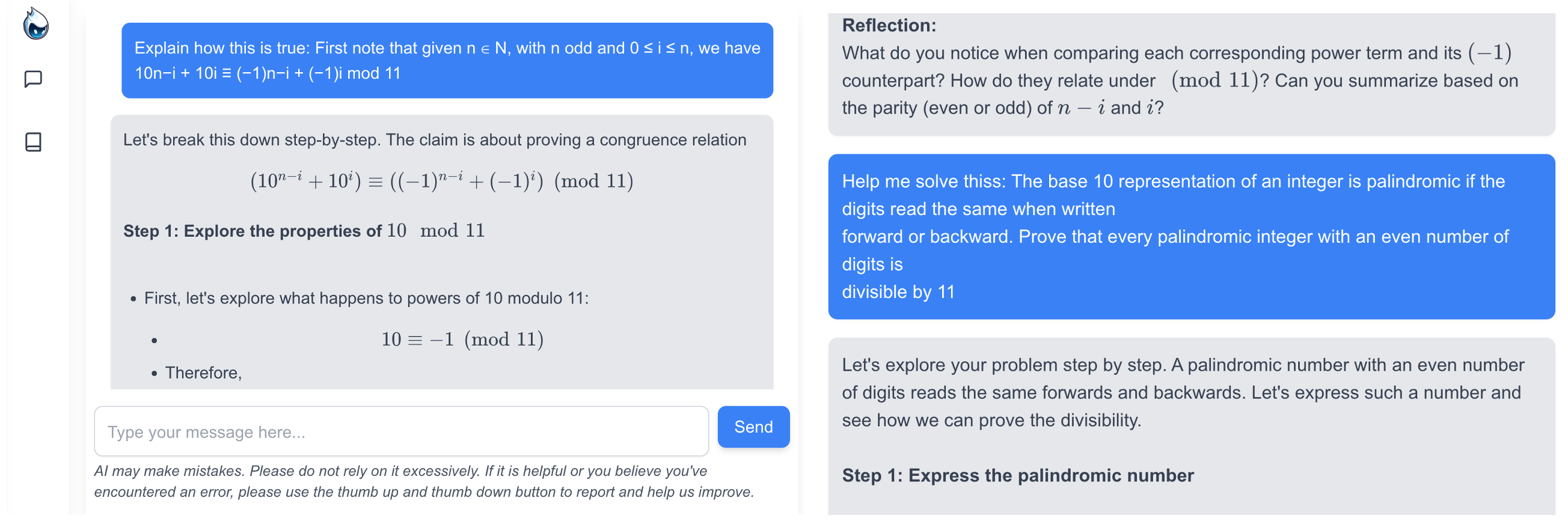Click the blue palindromic integer question message
Screen dimensions: 1568x524
pyautogui.click(x=1190, y=236)
